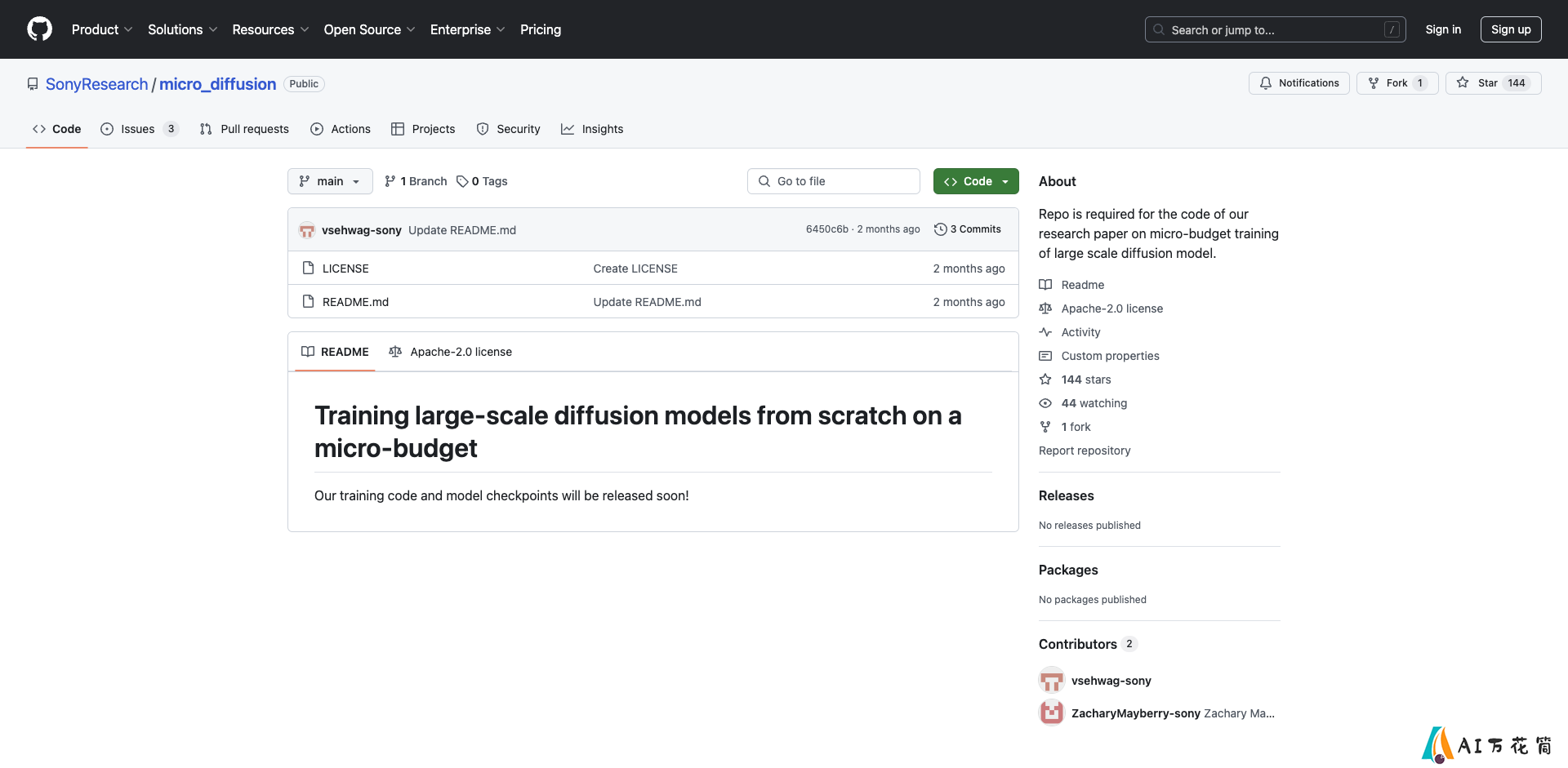Image resolution: width=1568 pixels, height=768 pixels.
Task: Click the star icon beside 144 stars
Action: point(1045,380)
